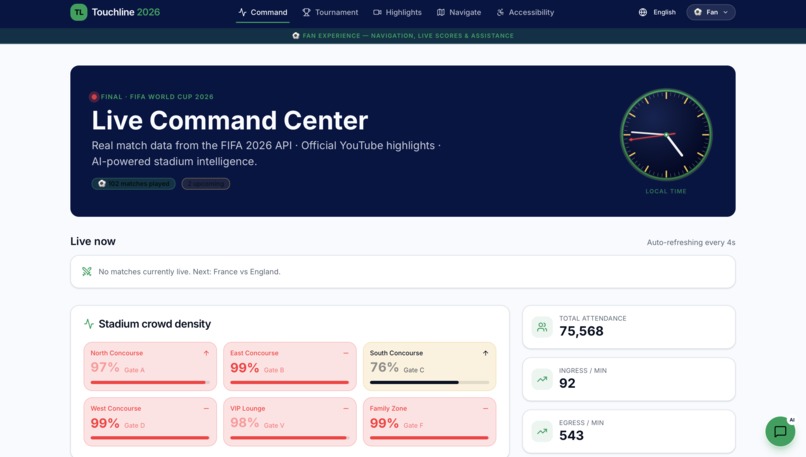Image resolution: width=806 pixels, height=457 pixels.
Task: Click the trophy icon beside Tournament
Action: tap(306, 12)
